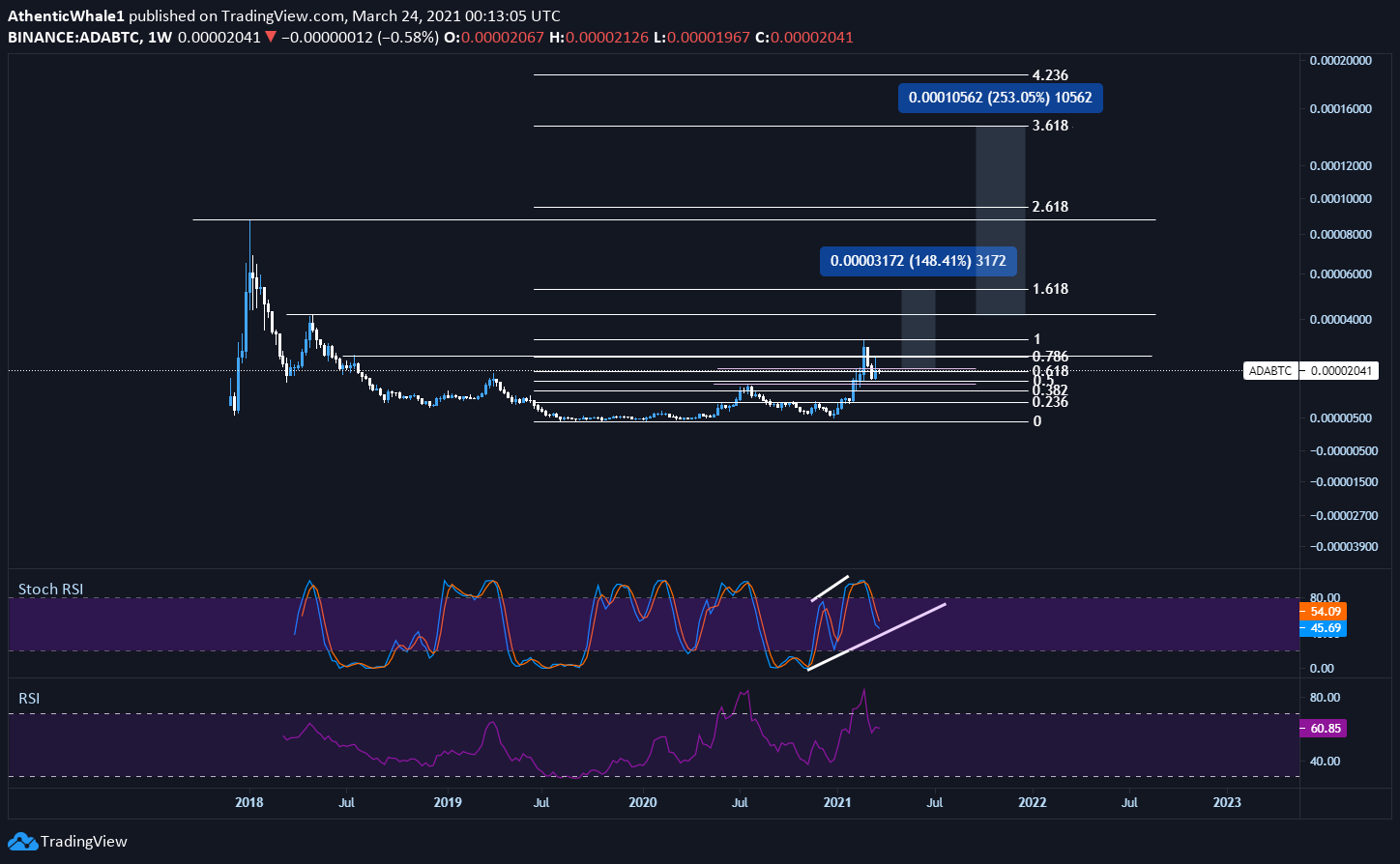Click the 0.00002041 current price label
Screen dimensions: 1400x864
1339,371
